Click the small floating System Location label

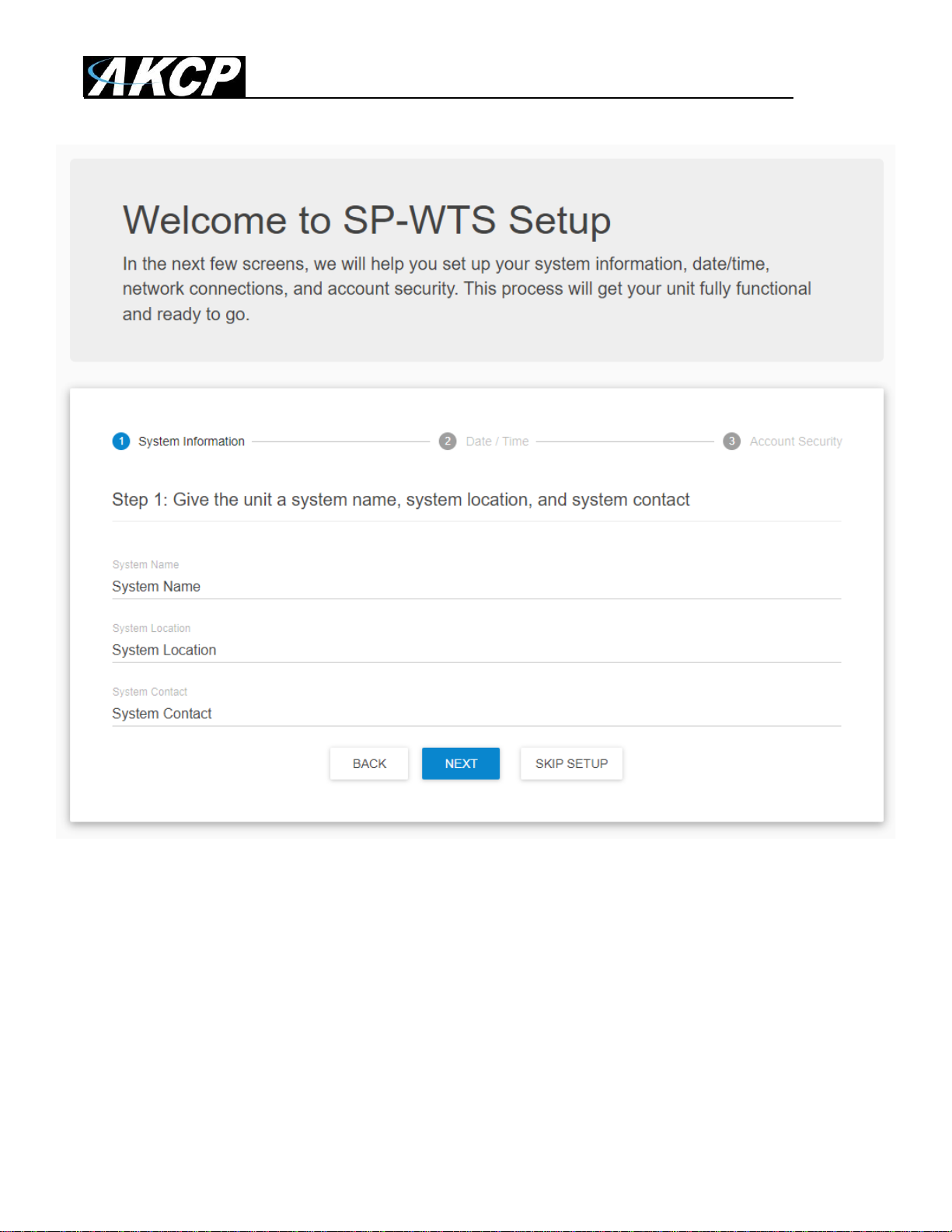[151, 629]
